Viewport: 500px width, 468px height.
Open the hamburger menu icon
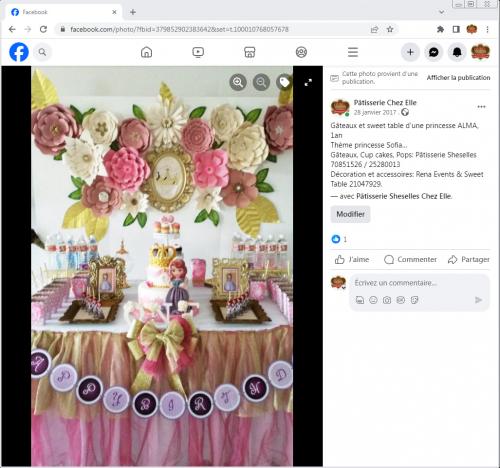coord(353,52)
